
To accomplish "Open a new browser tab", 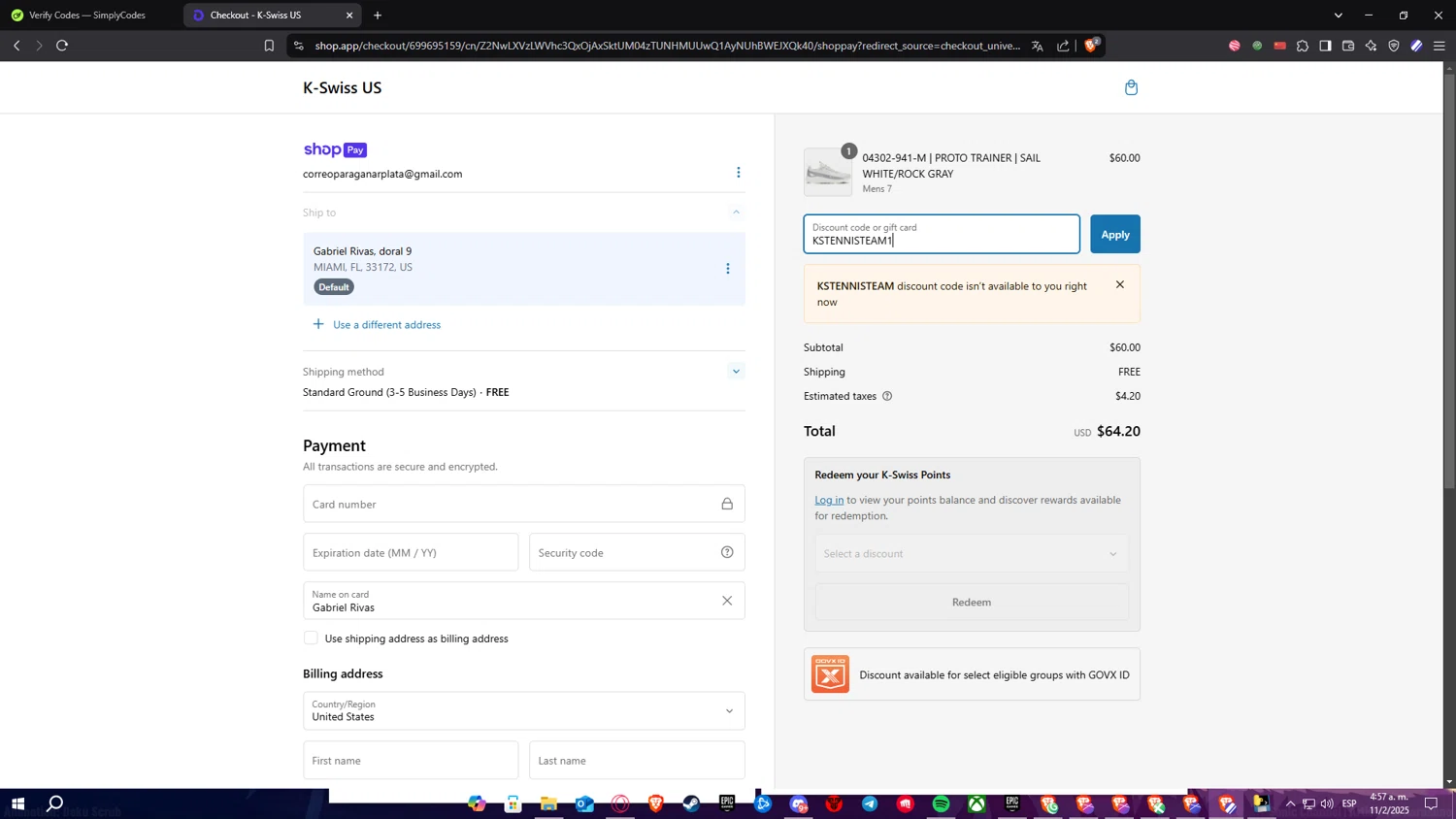I will click(x=378, y=16).
